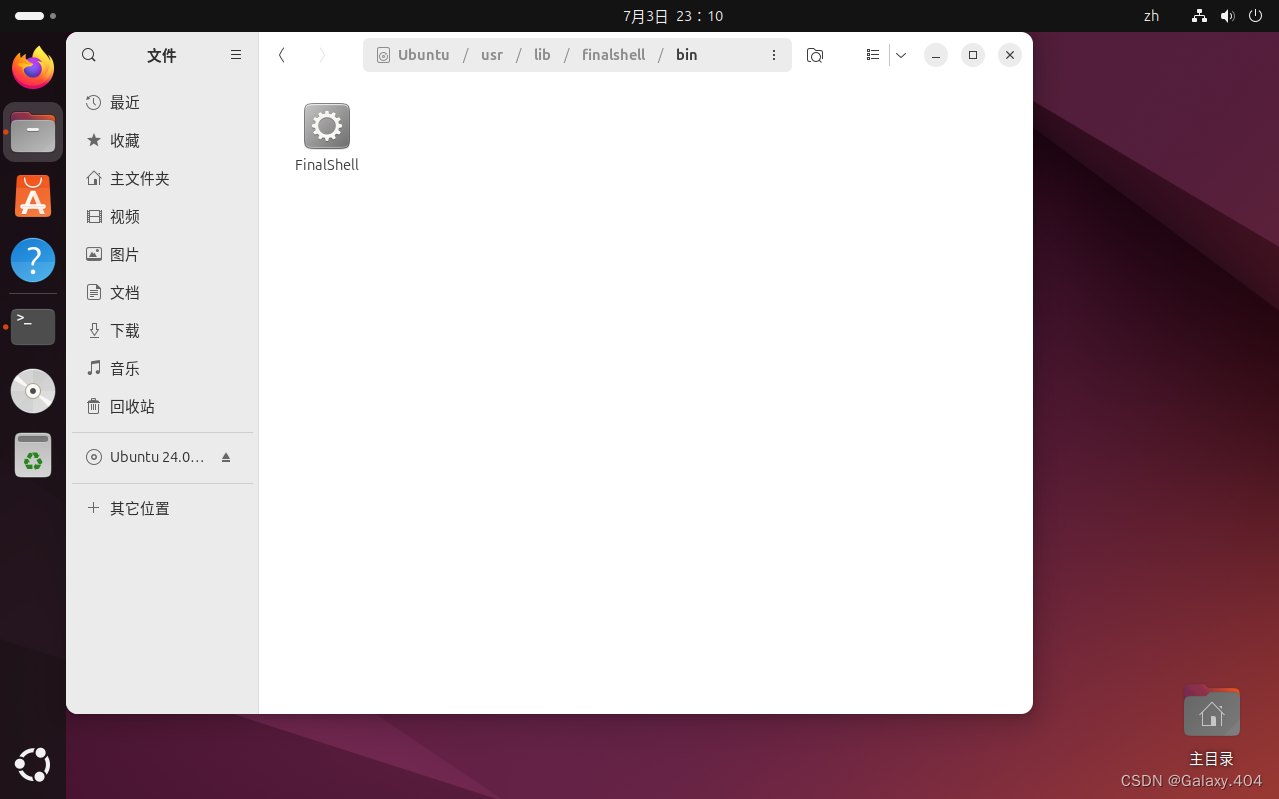Open the 回收站 (Trash) in the sidebar
This screenshot has height=799, width=1279.
130,406
